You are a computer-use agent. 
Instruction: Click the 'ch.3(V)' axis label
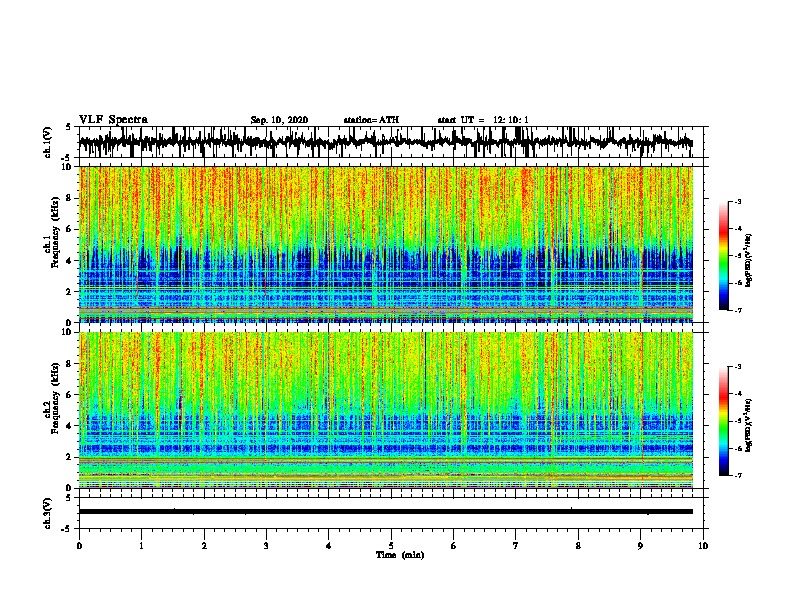tap(48, 513)
